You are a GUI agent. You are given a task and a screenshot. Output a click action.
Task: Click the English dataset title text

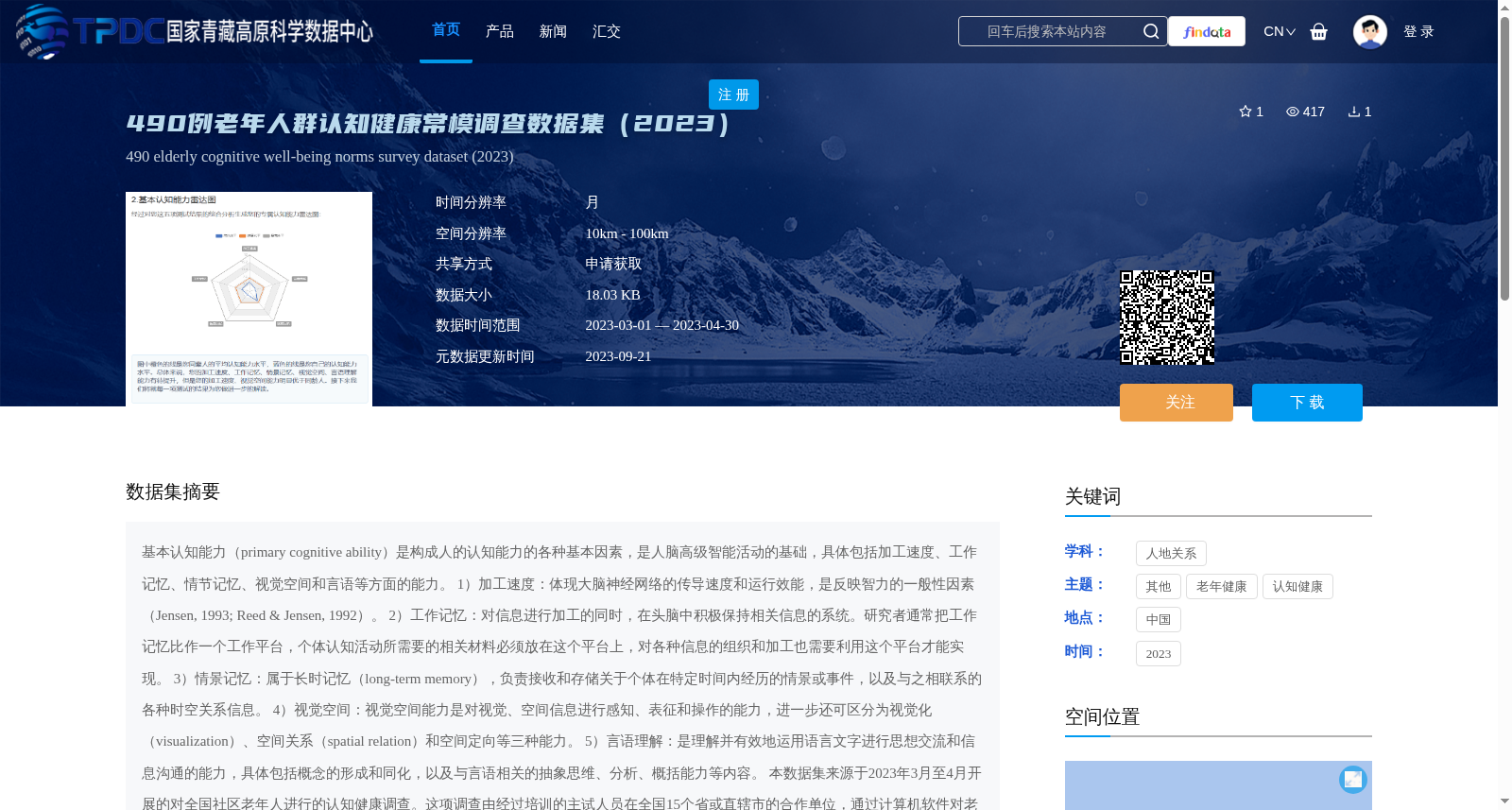[x=319, y=157]
